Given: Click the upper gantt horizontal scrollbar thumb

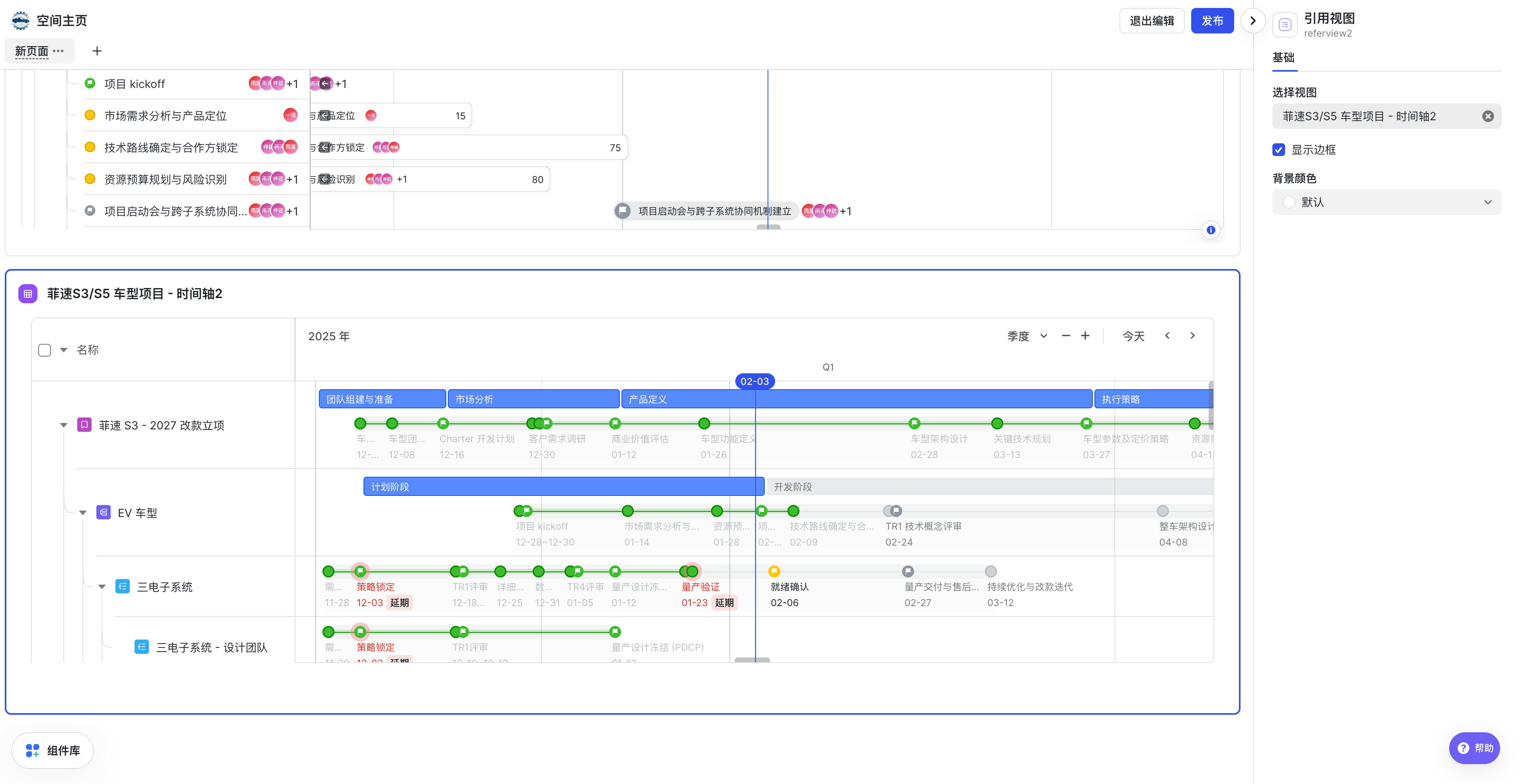Looking at the screenshot, I should point(768,227).
